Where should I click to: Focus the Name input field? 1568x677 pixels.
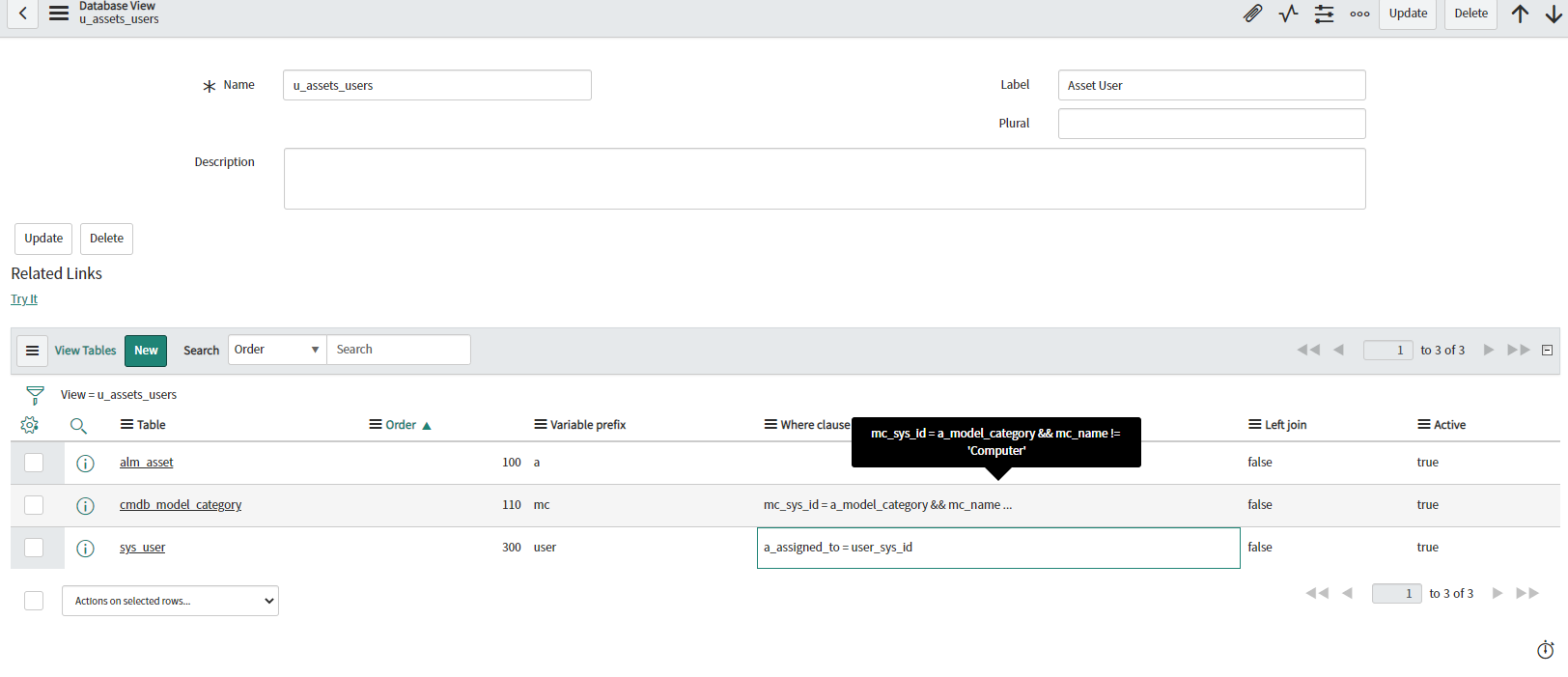pyautogui.click(x=437, y=85)
